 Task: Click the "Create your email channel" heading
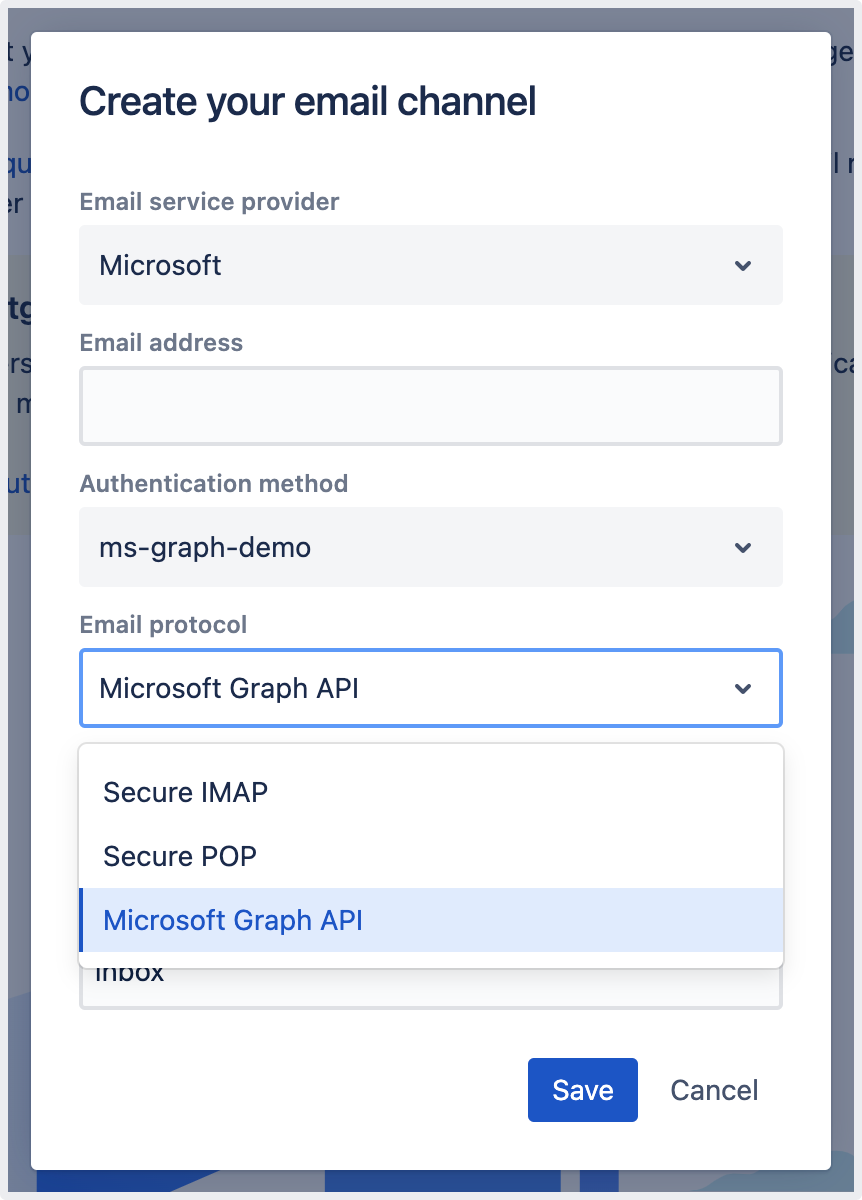point(308,102)
